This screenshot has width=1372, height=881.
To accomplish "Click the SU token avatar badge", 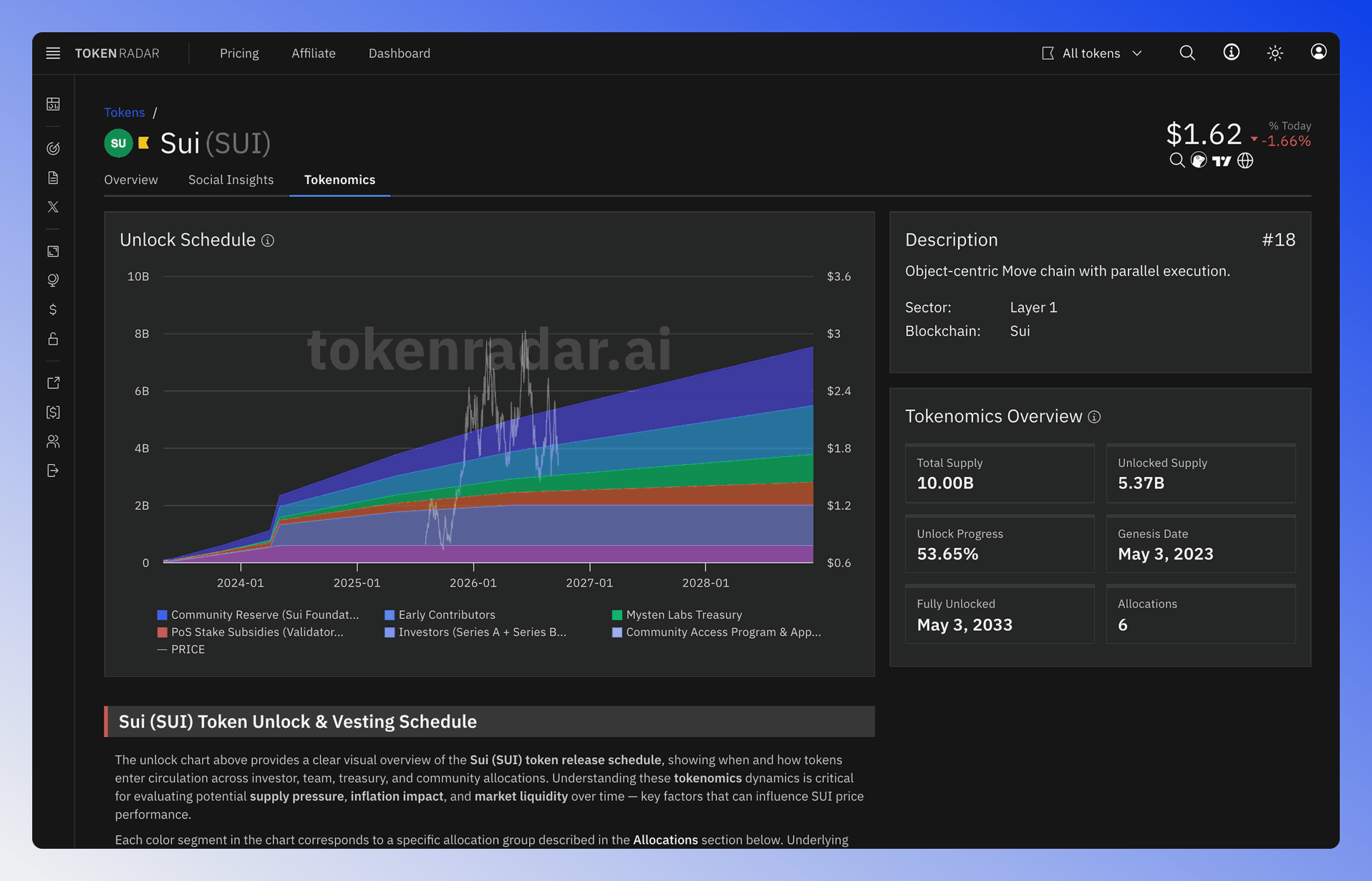I will coord(119,143).
